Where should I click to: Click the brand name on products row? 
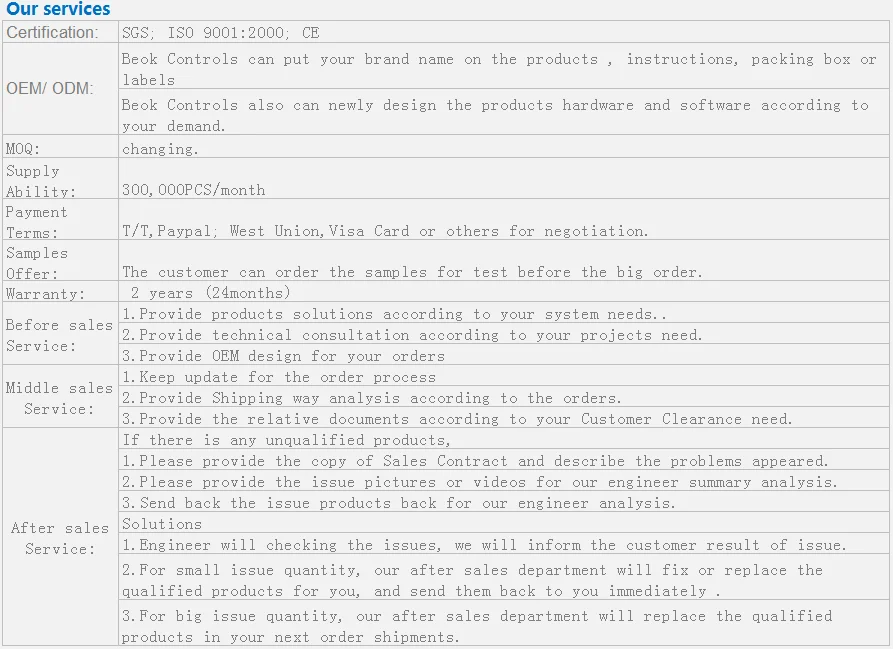(503, 66)
